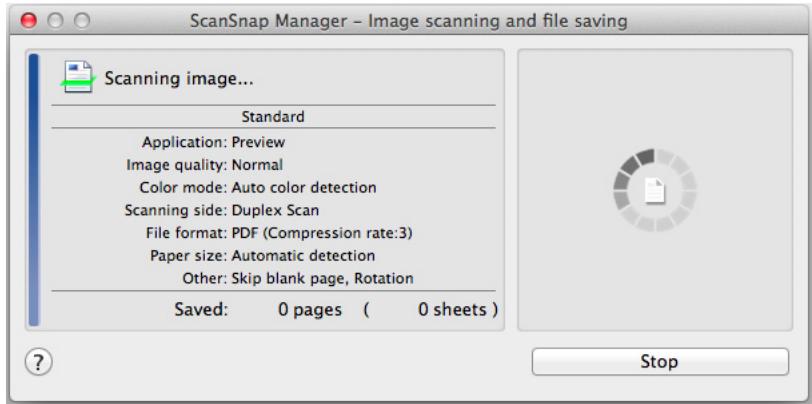Click "Image quality: Normal" row
The height and width of the screenshot is (404, 812).
205,165
